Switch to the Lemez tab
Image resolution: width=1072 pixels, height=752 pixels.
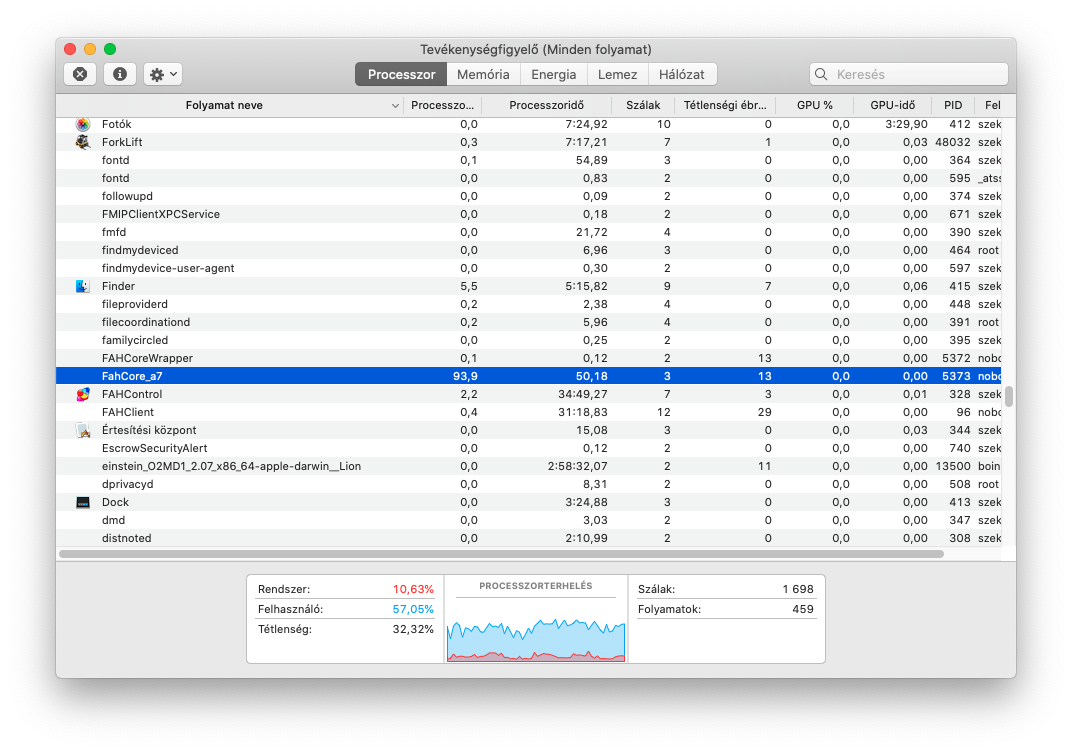(617, 75)
